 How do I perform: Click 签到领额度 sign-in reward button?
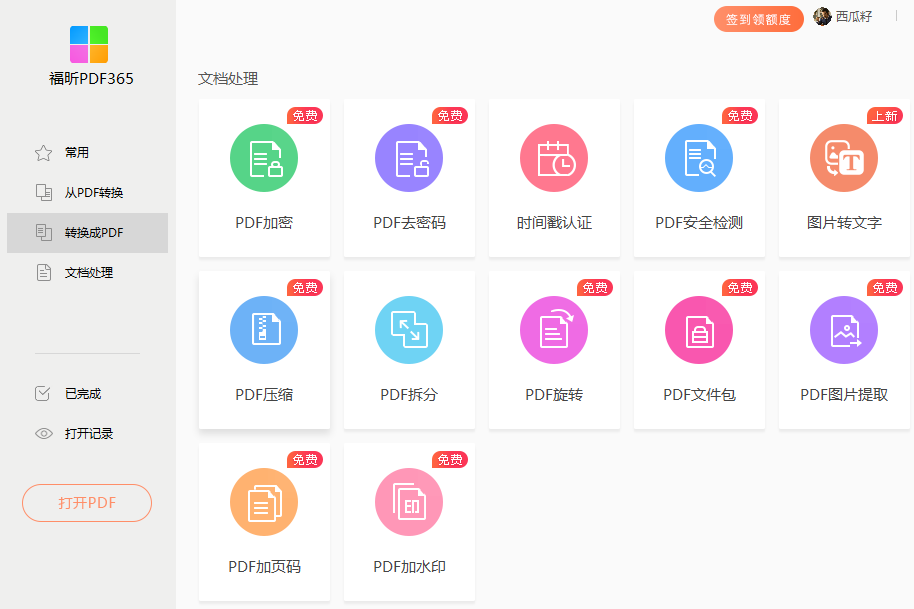(758, 18)
